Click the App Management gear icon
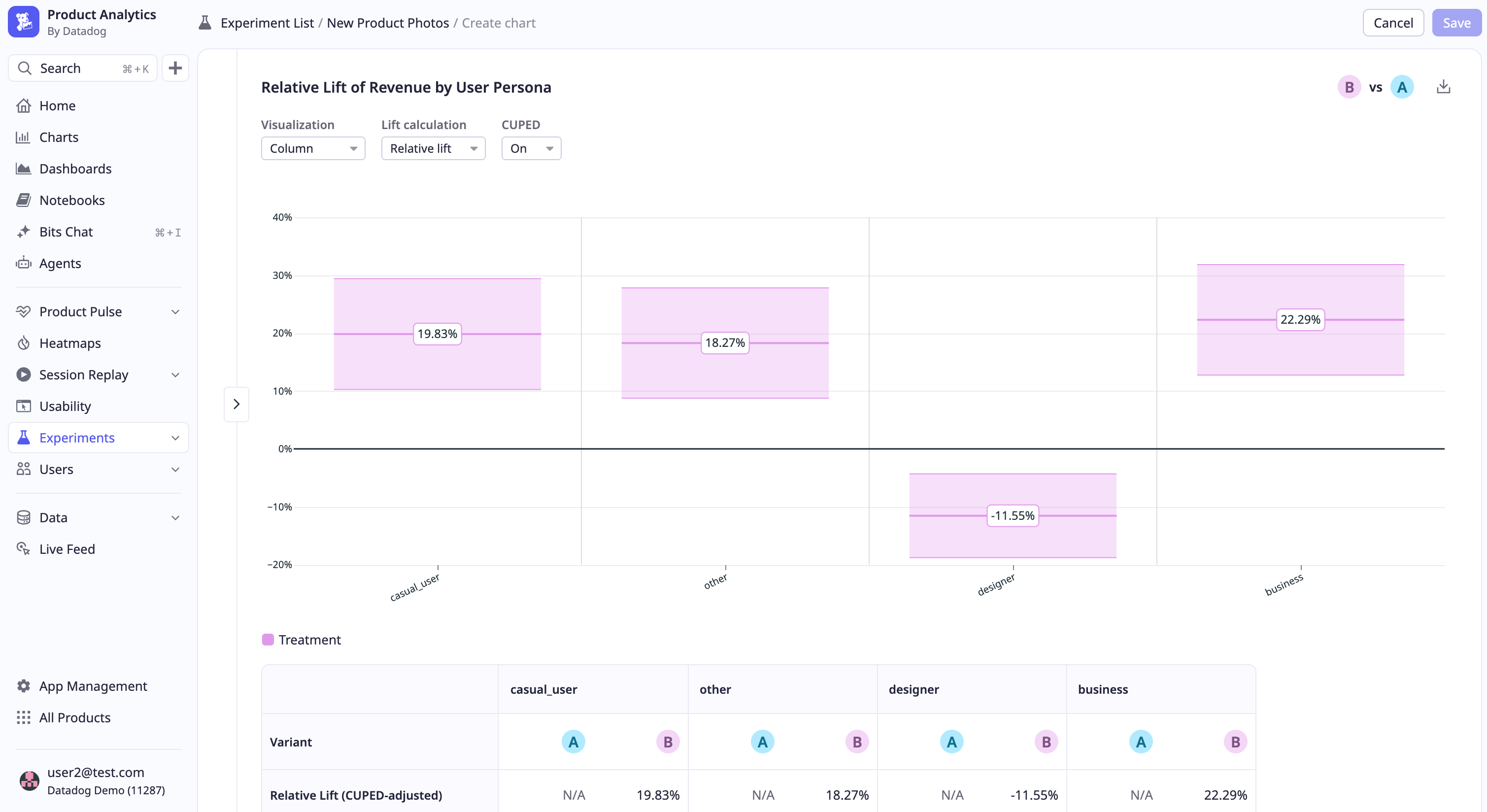 (x=24, y=686)
